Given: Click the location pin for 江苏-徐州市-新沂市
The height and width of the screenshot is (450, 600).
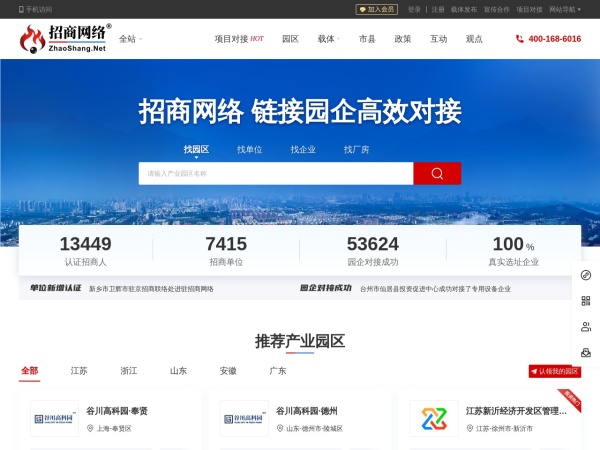Looking at the screenshot, I should pyautogui.click(x=470, y=428).
